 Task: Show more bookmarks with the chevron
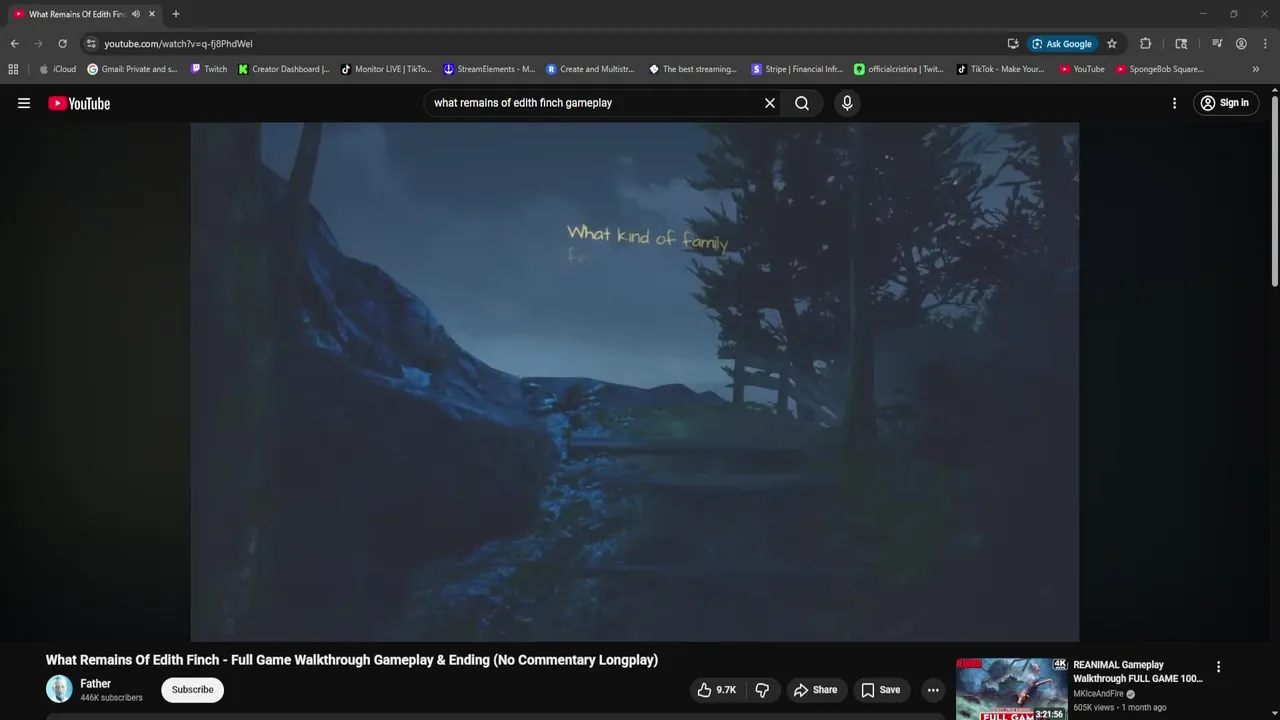click(x=1256, y=69)
